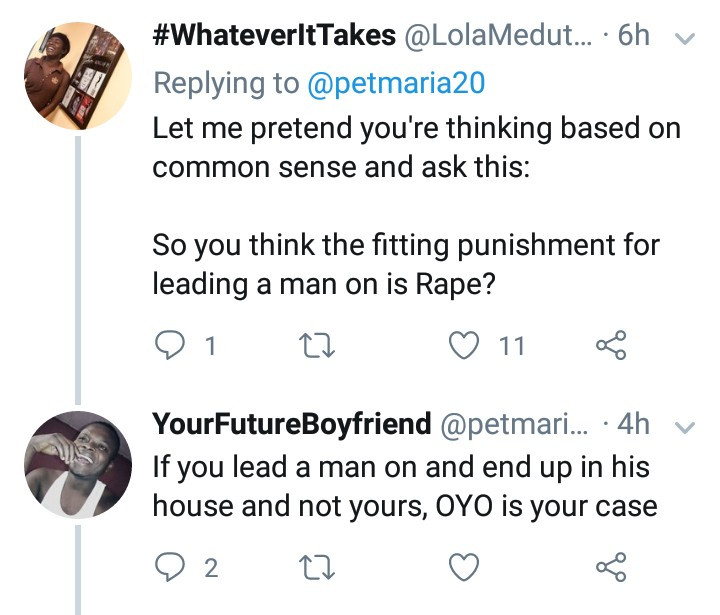Open tweet text about common sense

415,147
